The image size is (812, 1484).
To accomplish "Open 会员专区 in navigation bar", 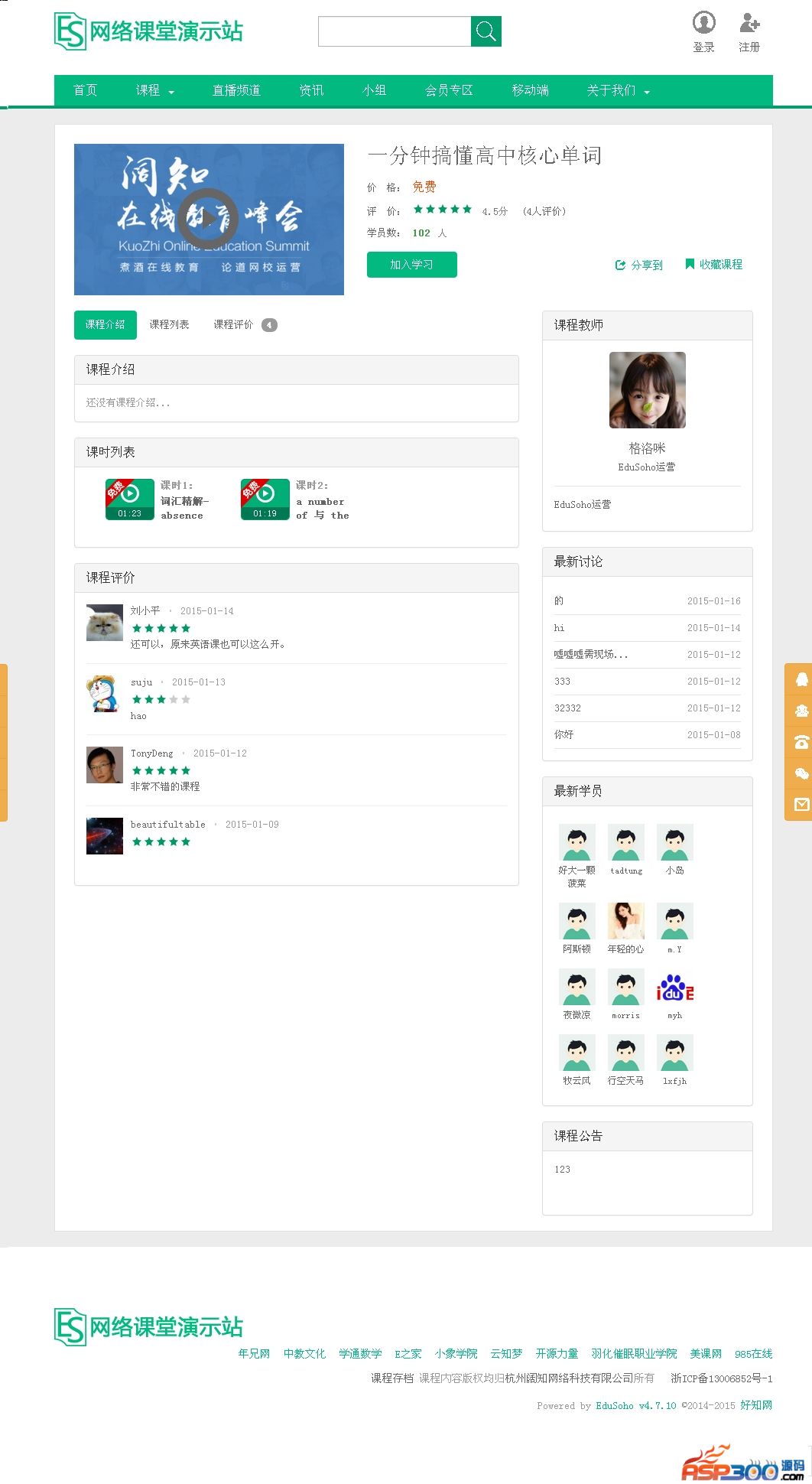I will [449, 90].
